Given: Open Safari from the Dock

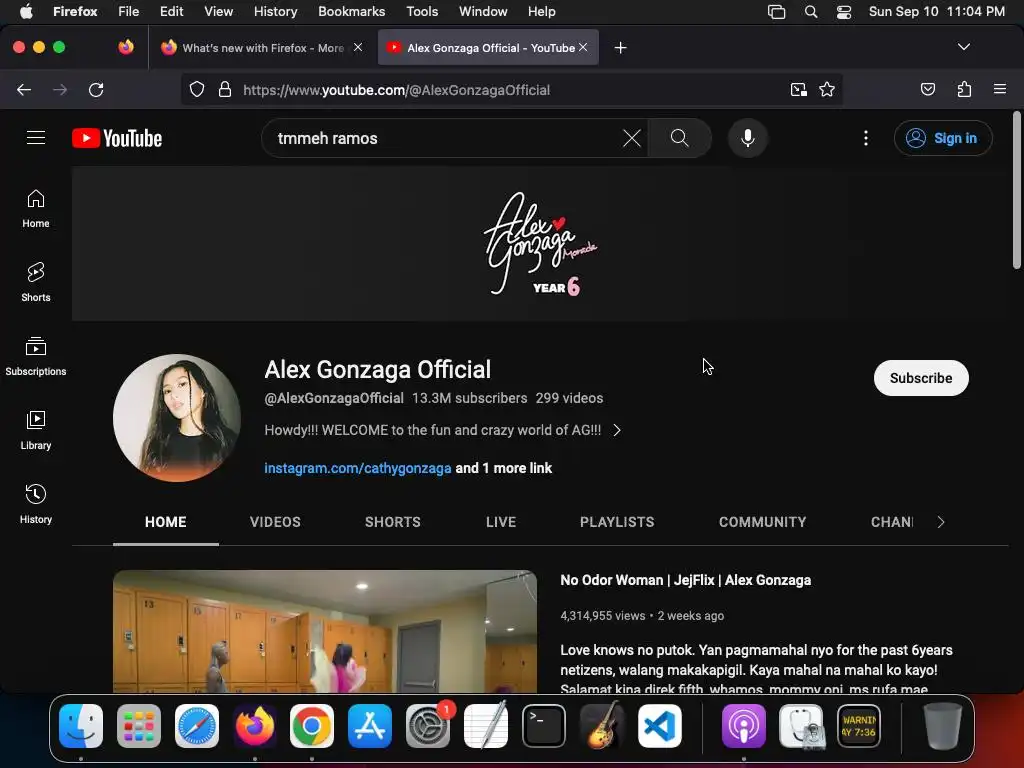Looking at the screenshot, I should tap(197, 726).
